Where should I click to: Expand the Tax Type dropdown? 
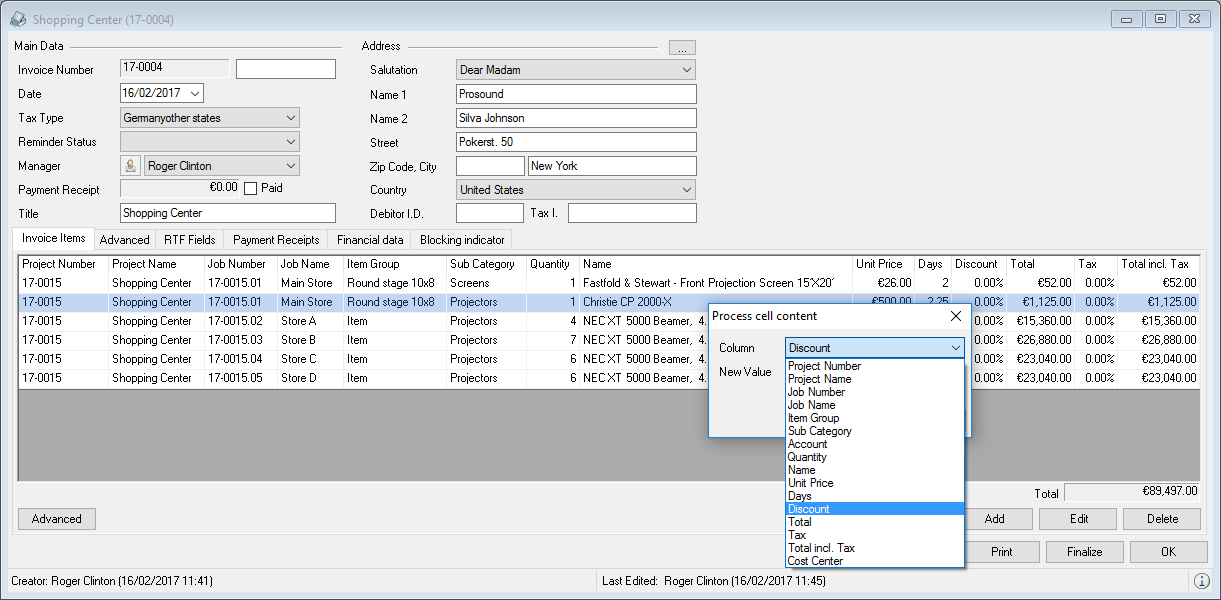(x=290, y=118)
